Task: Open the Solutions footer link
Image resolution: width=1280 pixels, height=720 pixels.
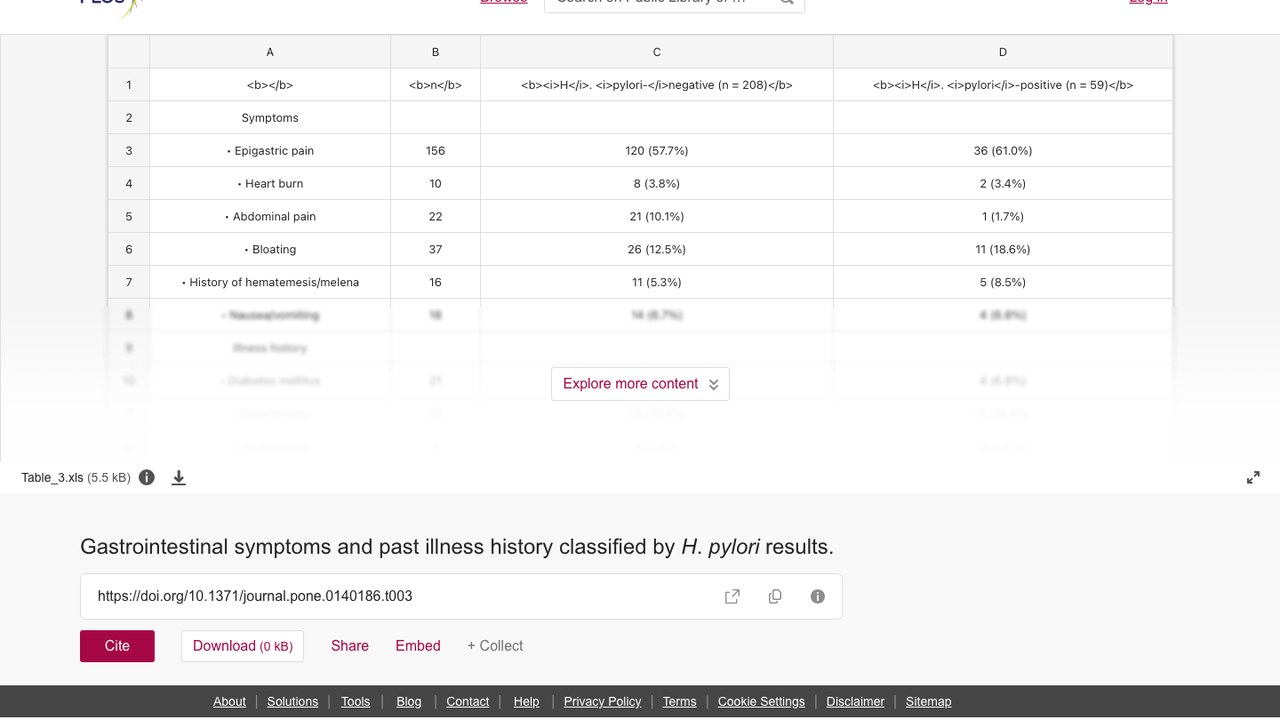Action: [x=292, y=702]
